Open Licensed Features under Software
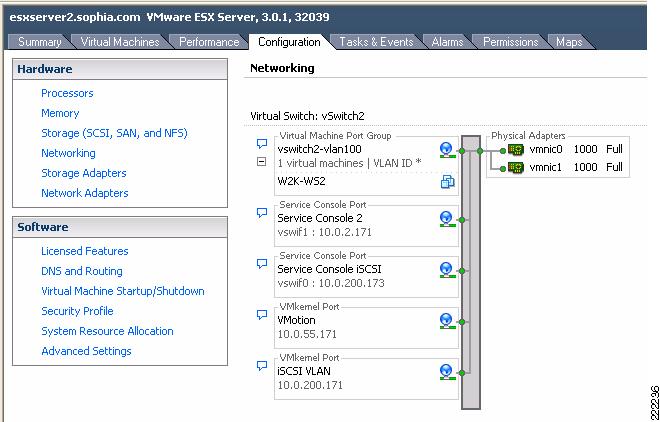Image resolution: width=660 pixels, height=422 pixels. click(x=84, y=251)
